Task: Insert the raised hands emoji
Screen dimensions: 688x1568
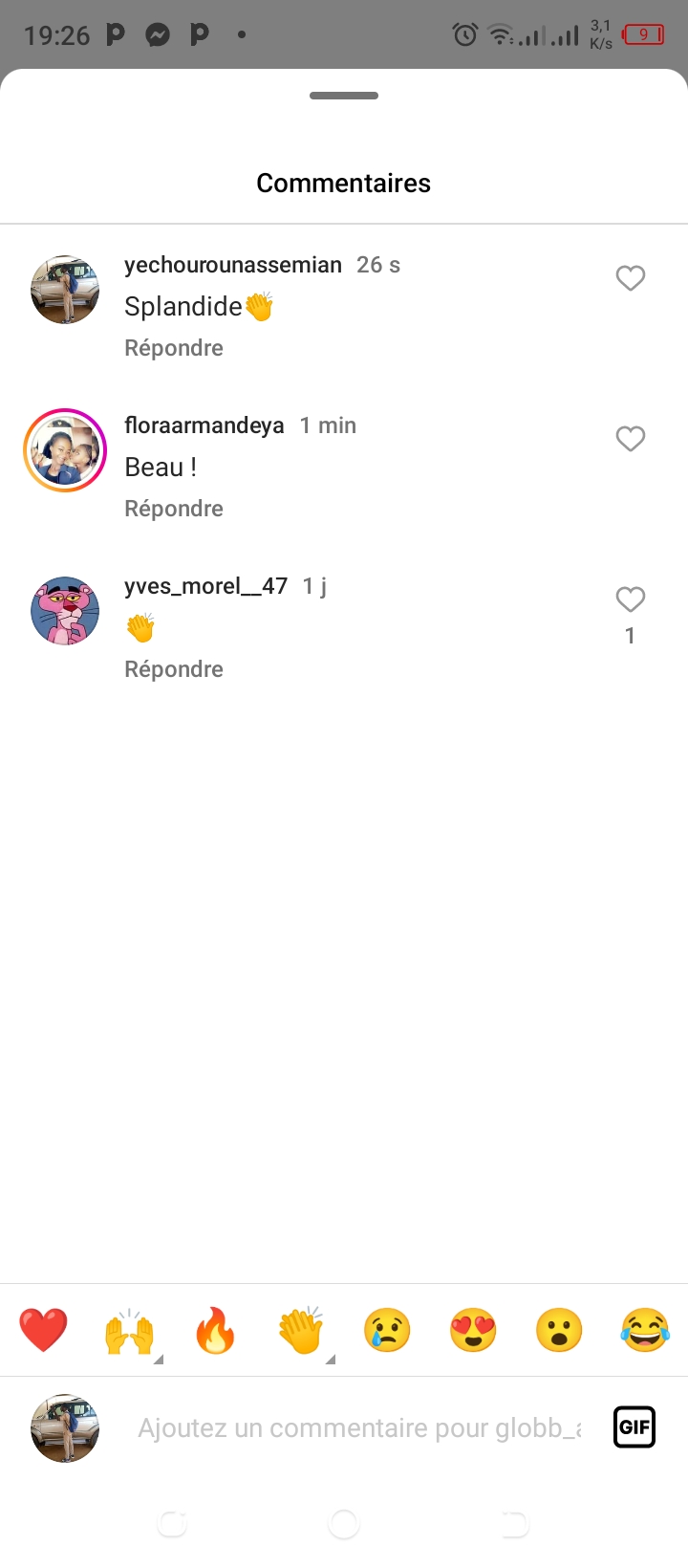Action: pos(129,1330)
